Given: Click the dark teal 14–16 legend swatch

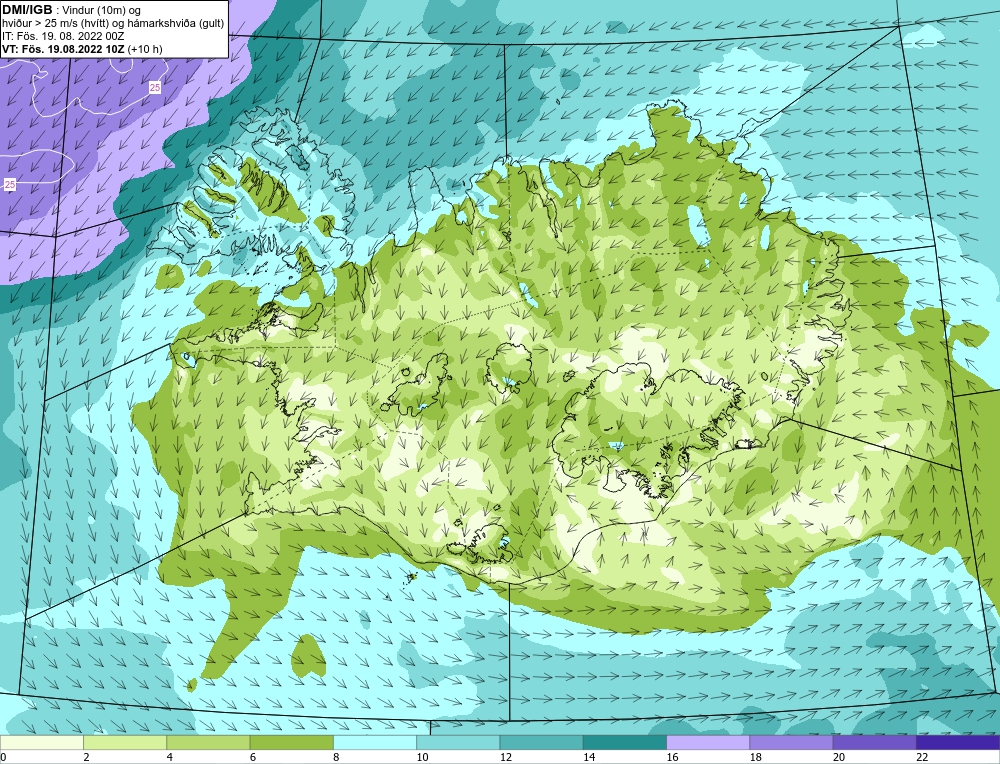Looking at the screenshot, I should (x=625, y=742).
